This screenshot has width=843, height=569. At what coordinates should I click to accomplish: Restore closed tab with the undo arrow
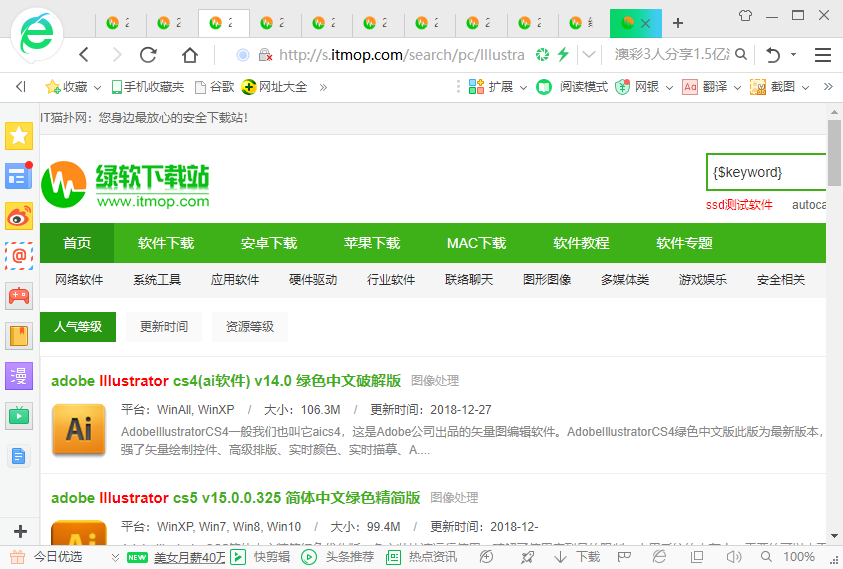coord(773,54)
